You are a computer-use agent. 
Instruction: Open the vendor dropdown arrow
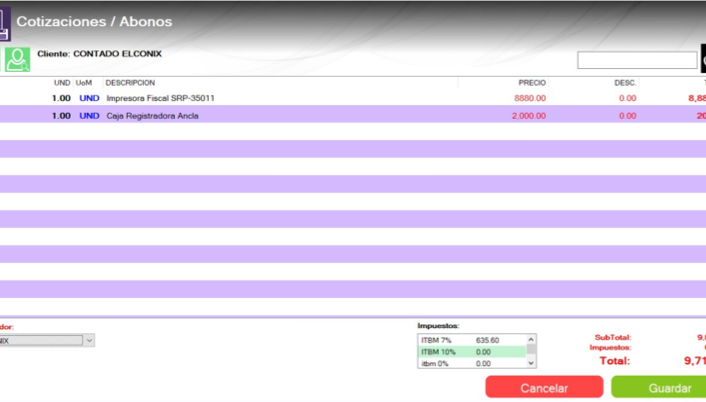coord(89,340)
